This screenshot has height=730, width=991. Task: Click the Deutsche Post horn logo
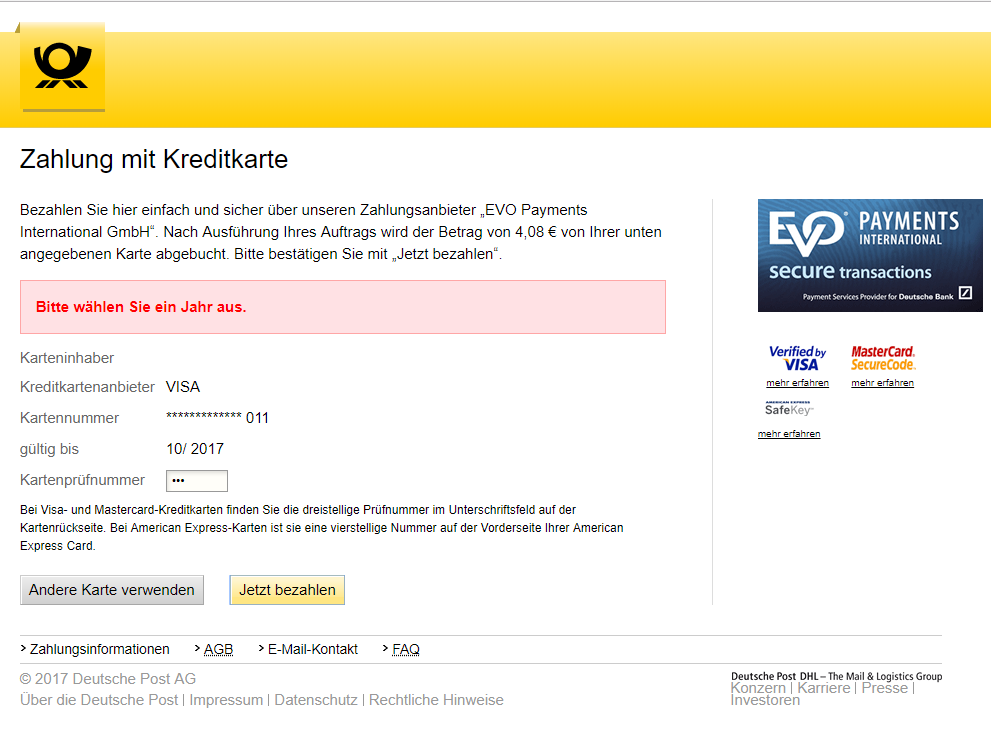(x=62, y=68)
